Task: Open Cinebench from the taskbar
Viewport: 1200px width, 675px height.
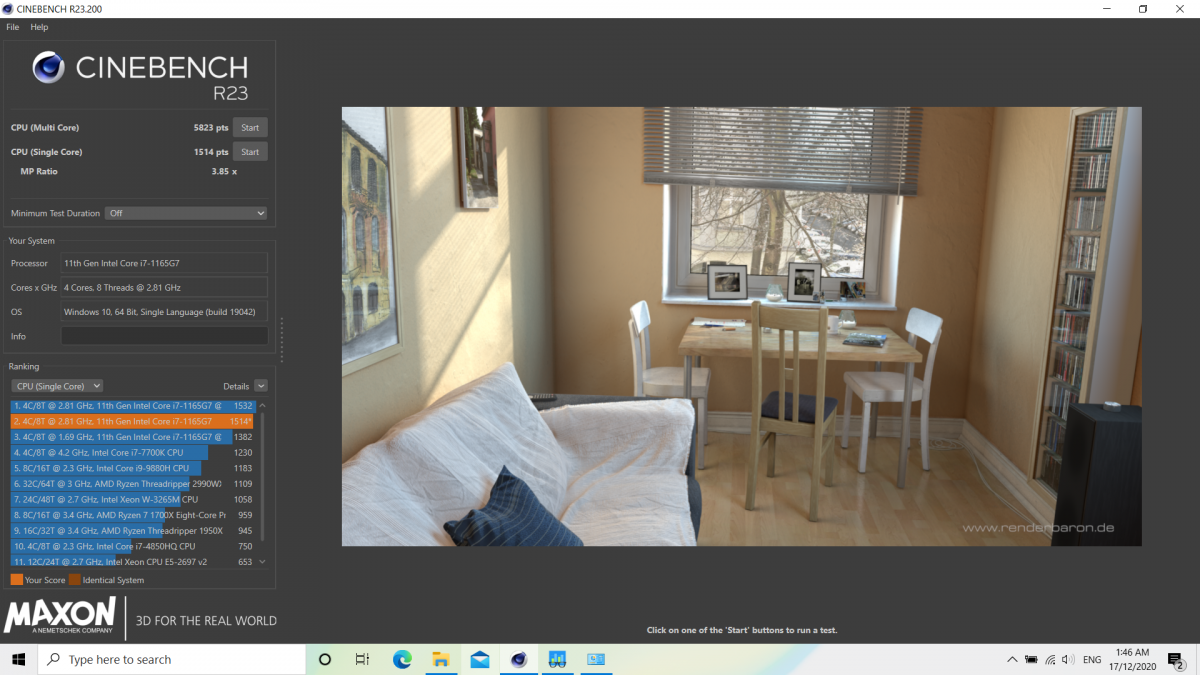Action: [518, 659]
